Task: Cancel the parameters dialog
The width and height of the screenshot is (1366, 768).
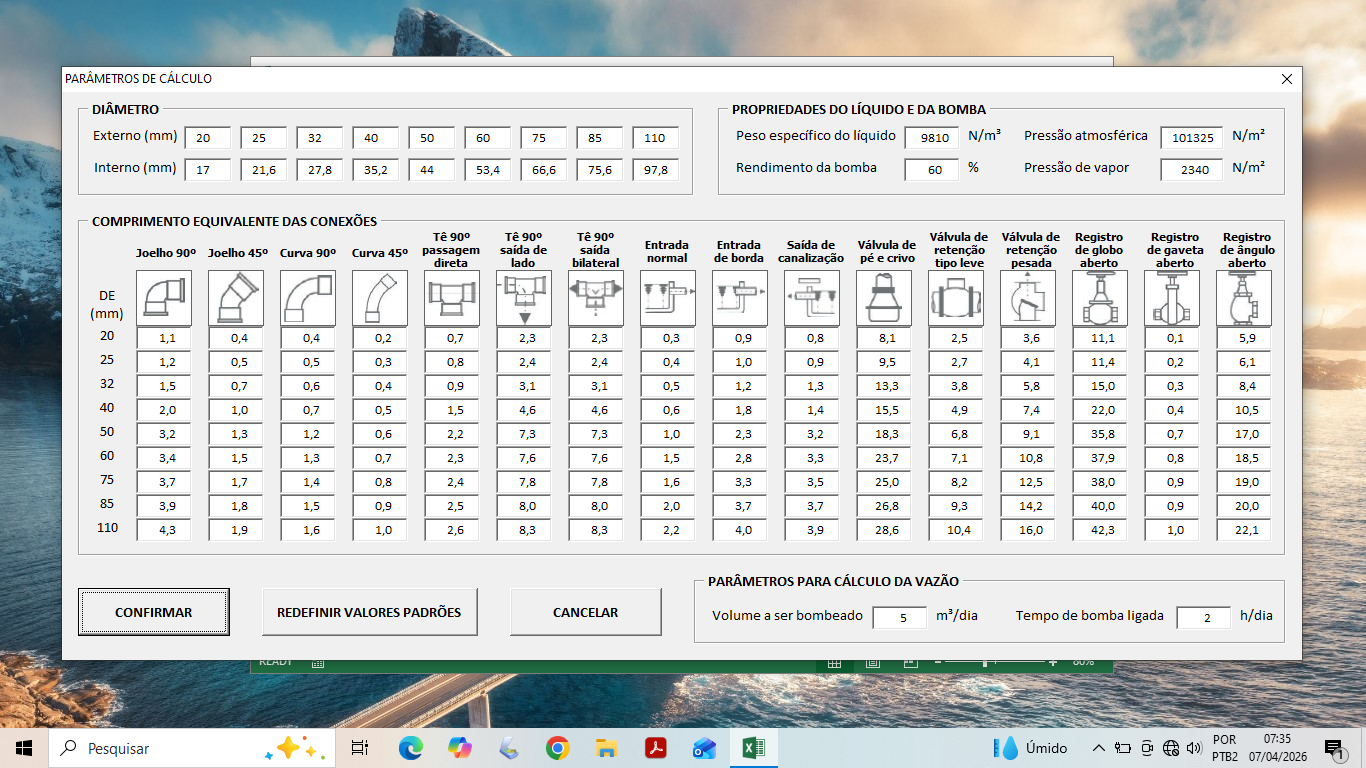Action: point(585,612)
